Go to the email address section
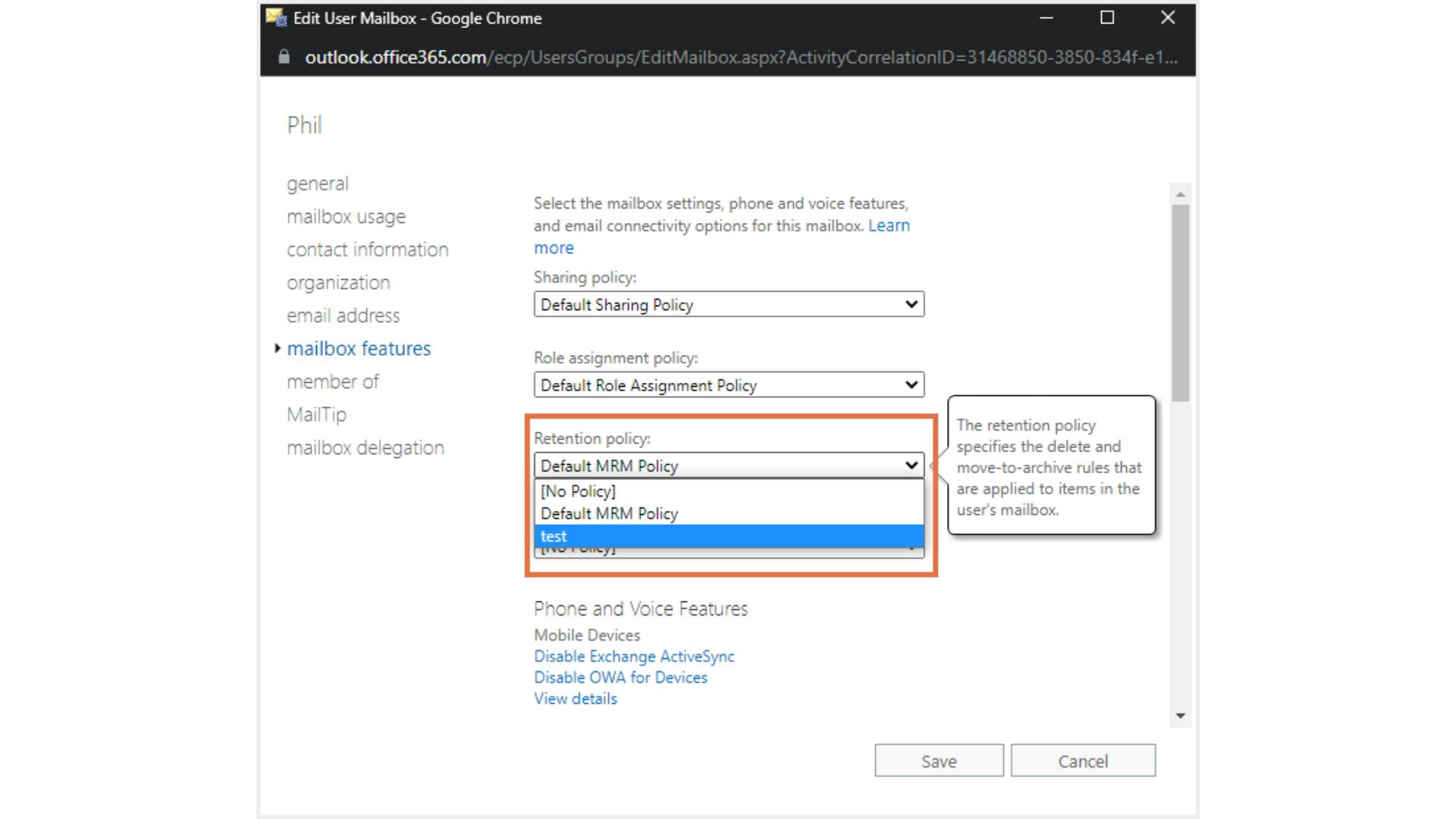Screen dimensions: 1456x819 (343, 315)
